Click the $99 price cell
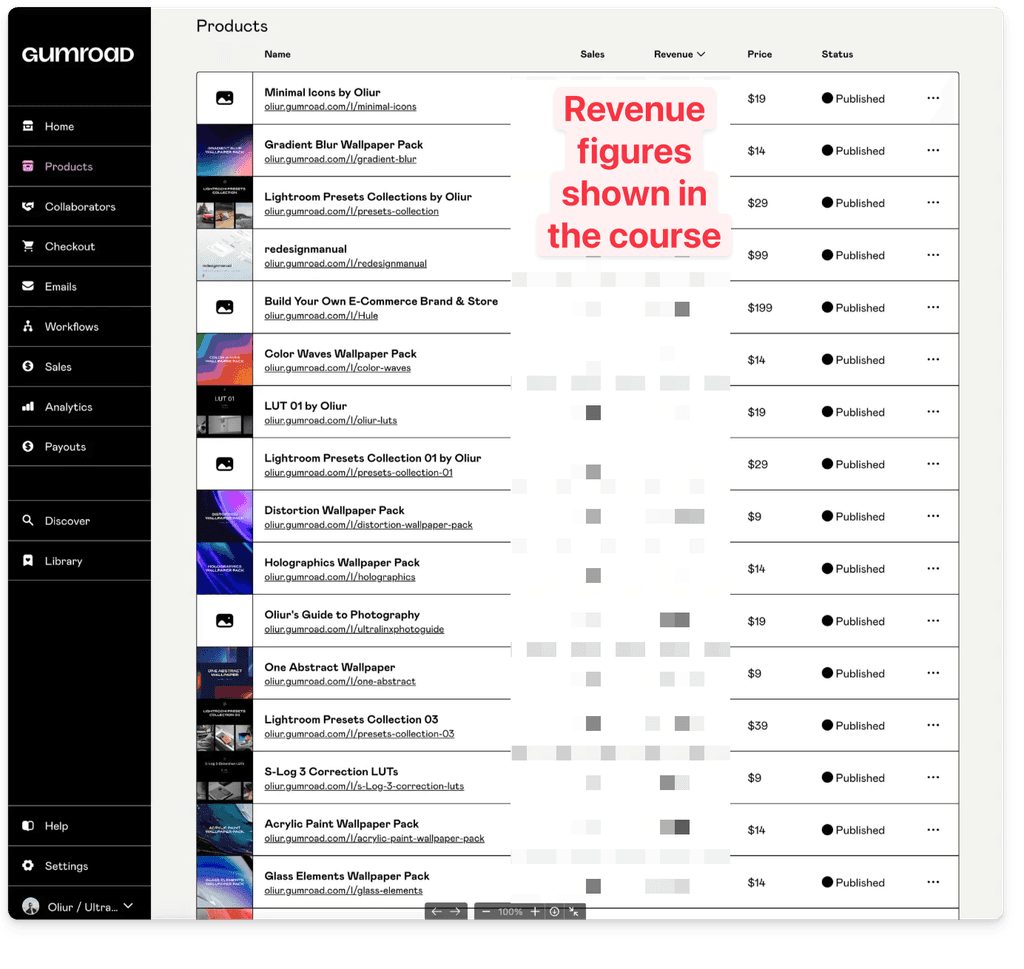 click(758, 255)
